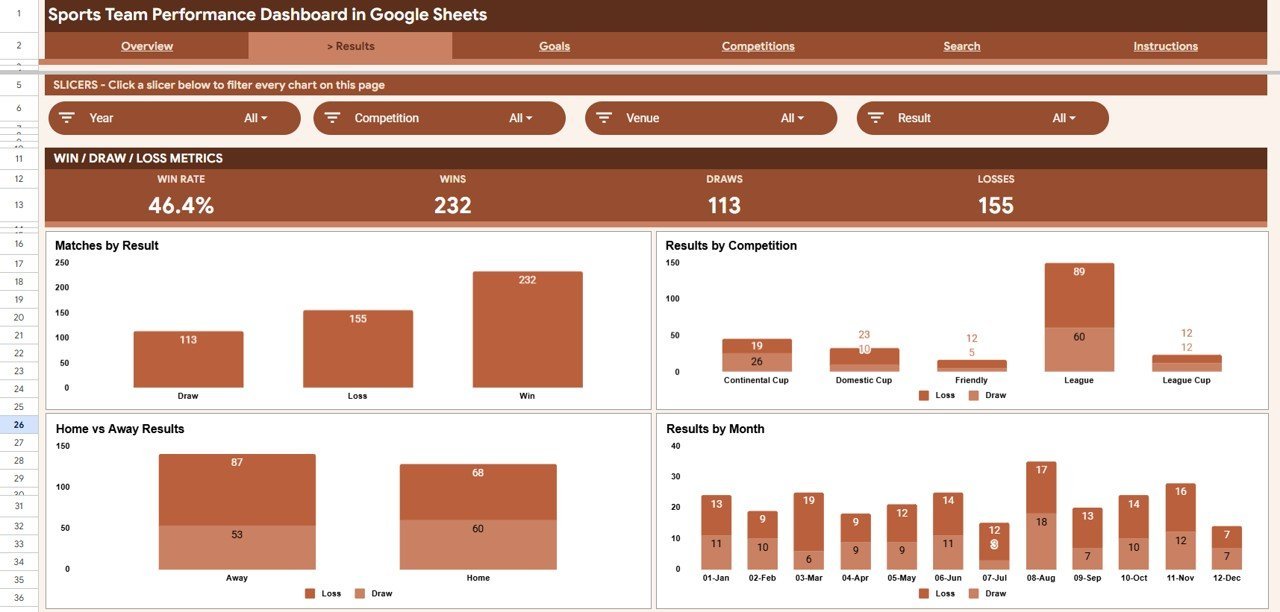Open the Competitions navigation tab

(758, 46)
